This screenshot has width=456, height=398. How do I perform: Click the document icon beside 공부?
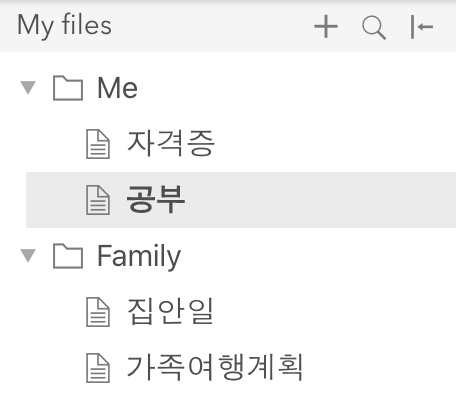click(98, 200)
